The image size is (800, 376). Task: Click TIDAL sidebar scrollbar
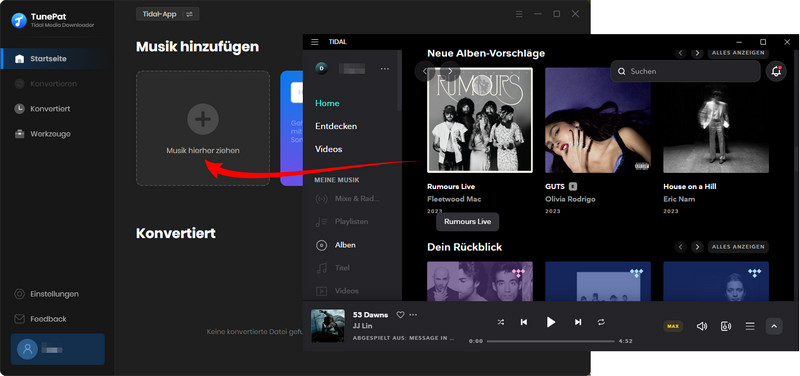pos(399,82)
